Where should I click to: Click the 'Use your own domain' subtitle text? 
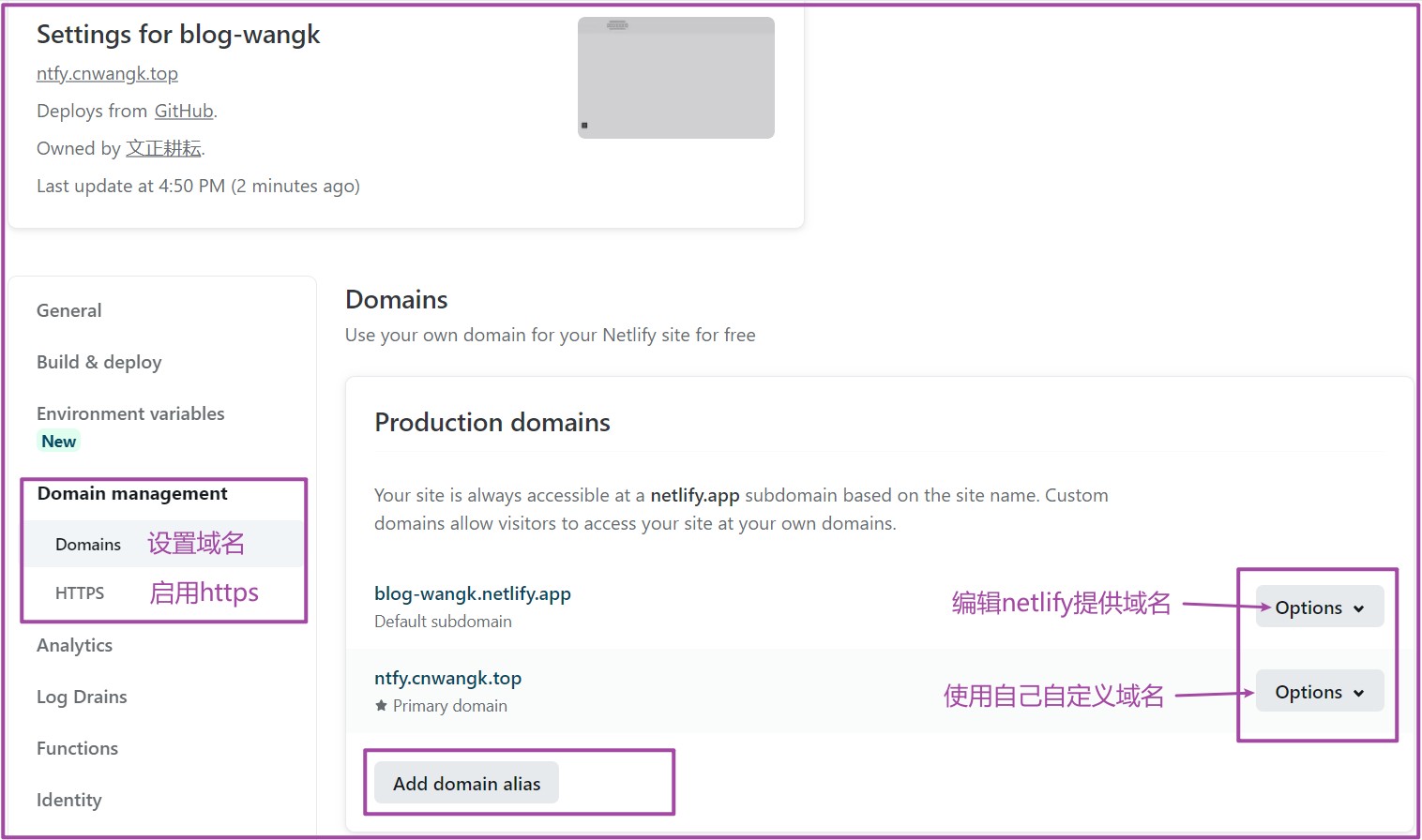coord(551,335)
